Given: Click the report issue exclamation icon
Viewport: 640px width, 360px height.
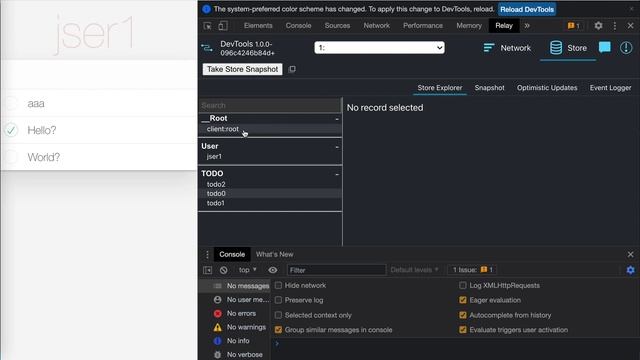Looking at the screenshot, I should click(x=626, y=48).
